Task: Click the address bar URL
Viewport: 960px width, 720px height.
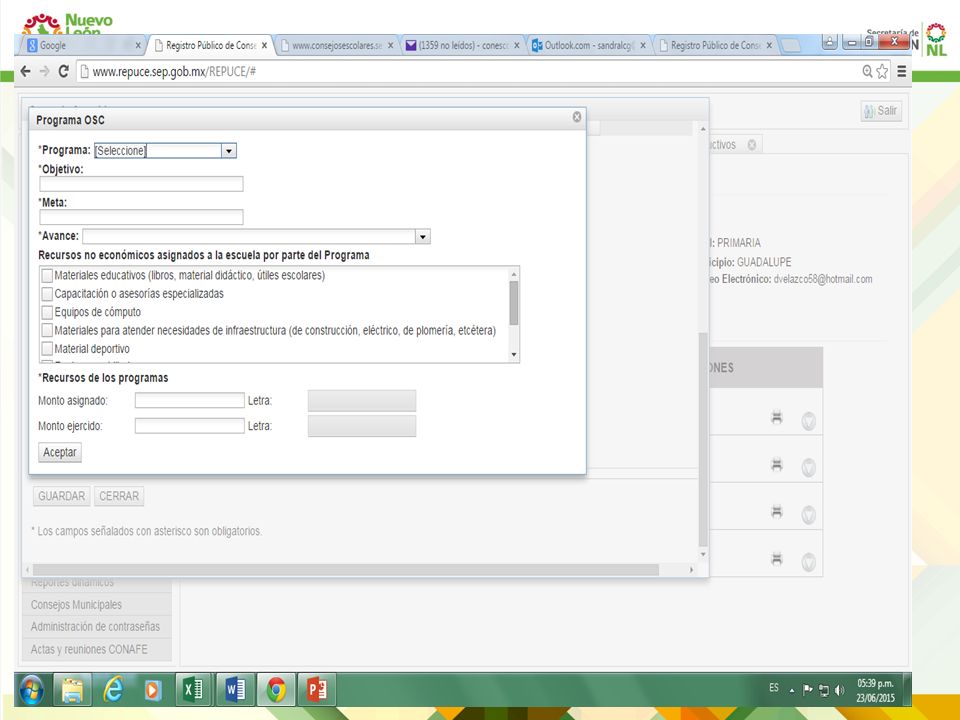Action: pos(174,72)
